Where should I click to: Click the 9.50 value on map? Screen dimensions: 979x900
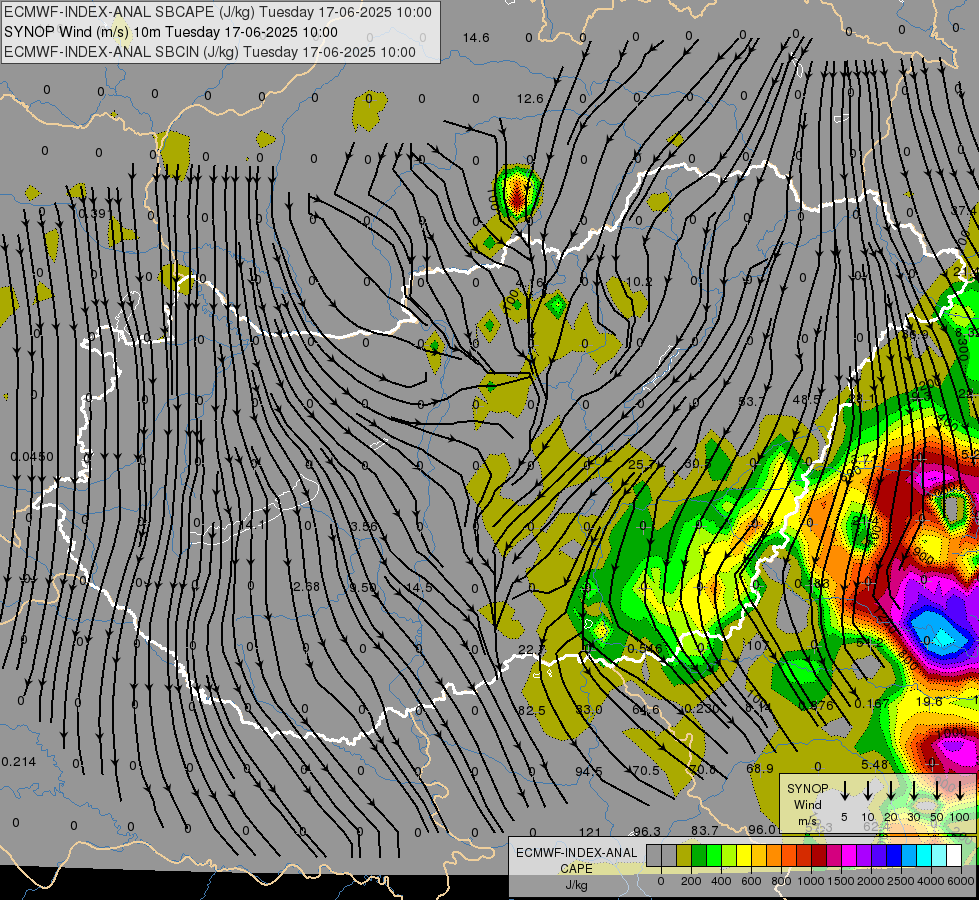pyautogui.click(x=363, y=588)
